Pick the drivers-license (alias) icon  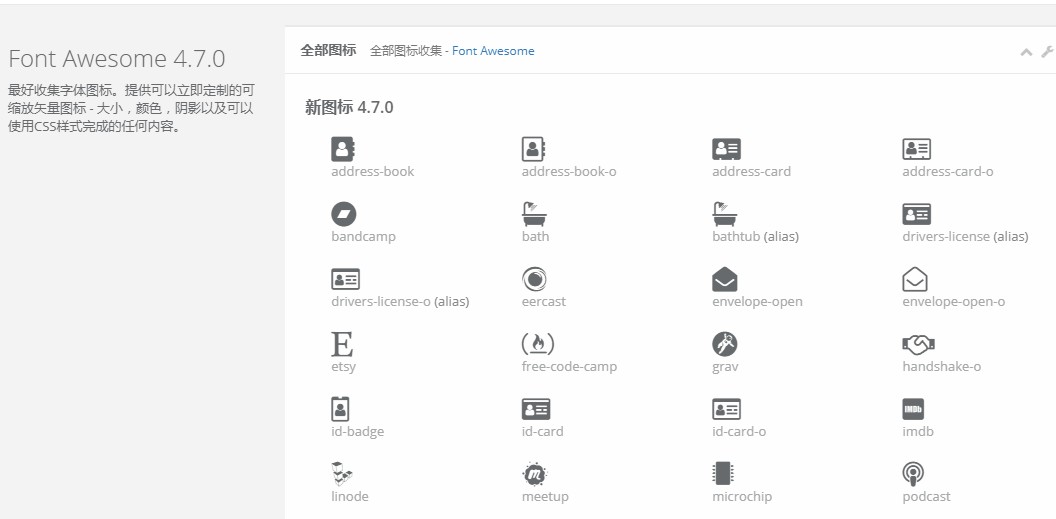click(917, 214)
